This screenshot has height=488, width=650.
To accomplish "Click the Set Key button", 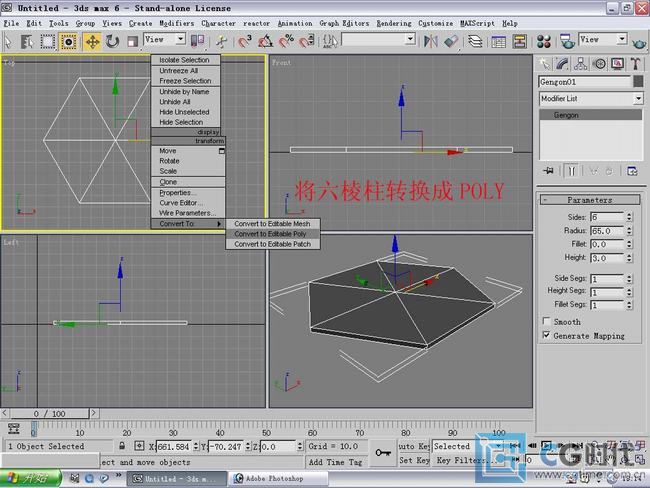I will [x=414, y=460].
